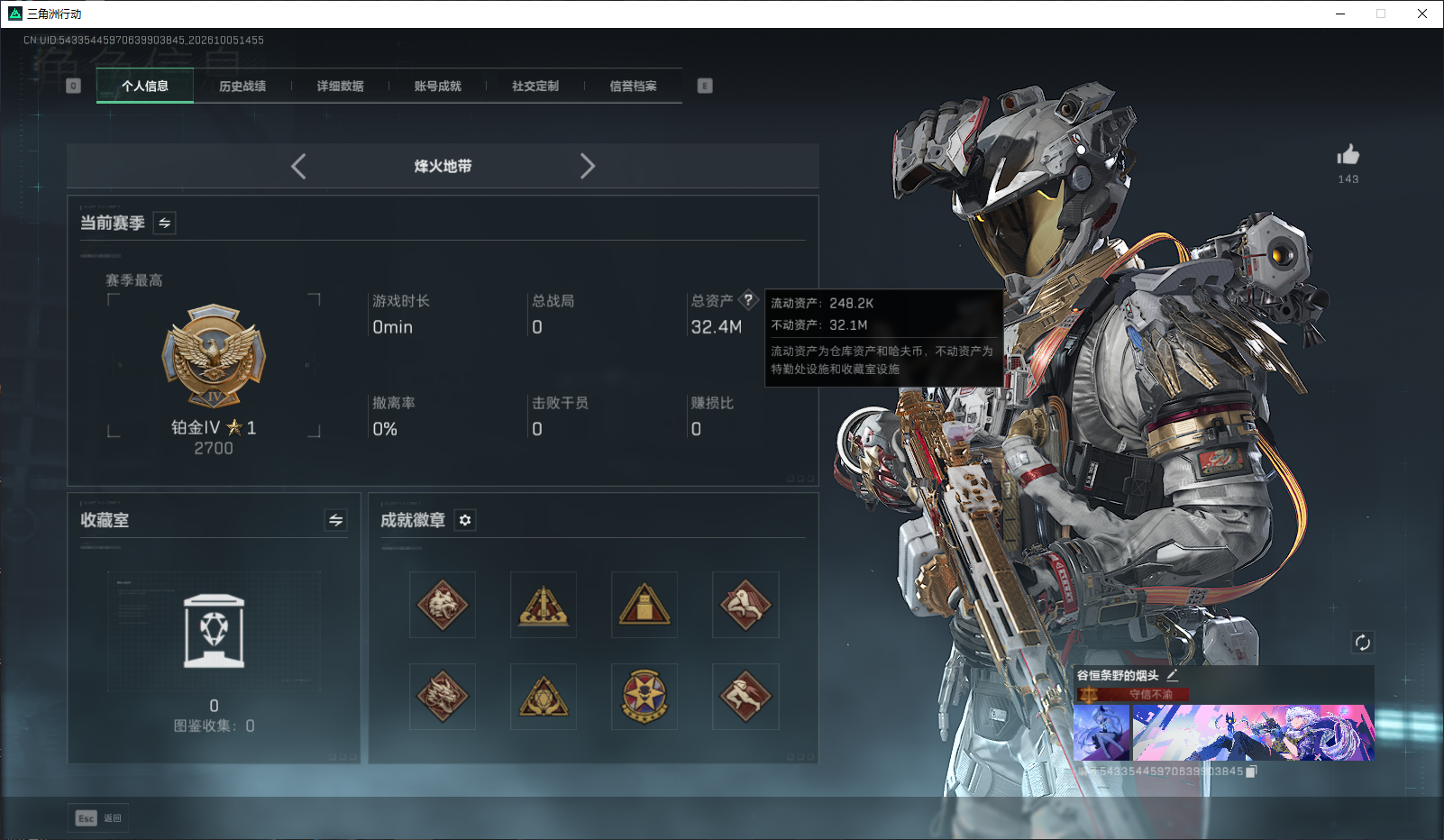The width and height of the screenshot is (1444, 840).
Task: Select the wolf head achievement badge
Action: (x=443, y=605)
